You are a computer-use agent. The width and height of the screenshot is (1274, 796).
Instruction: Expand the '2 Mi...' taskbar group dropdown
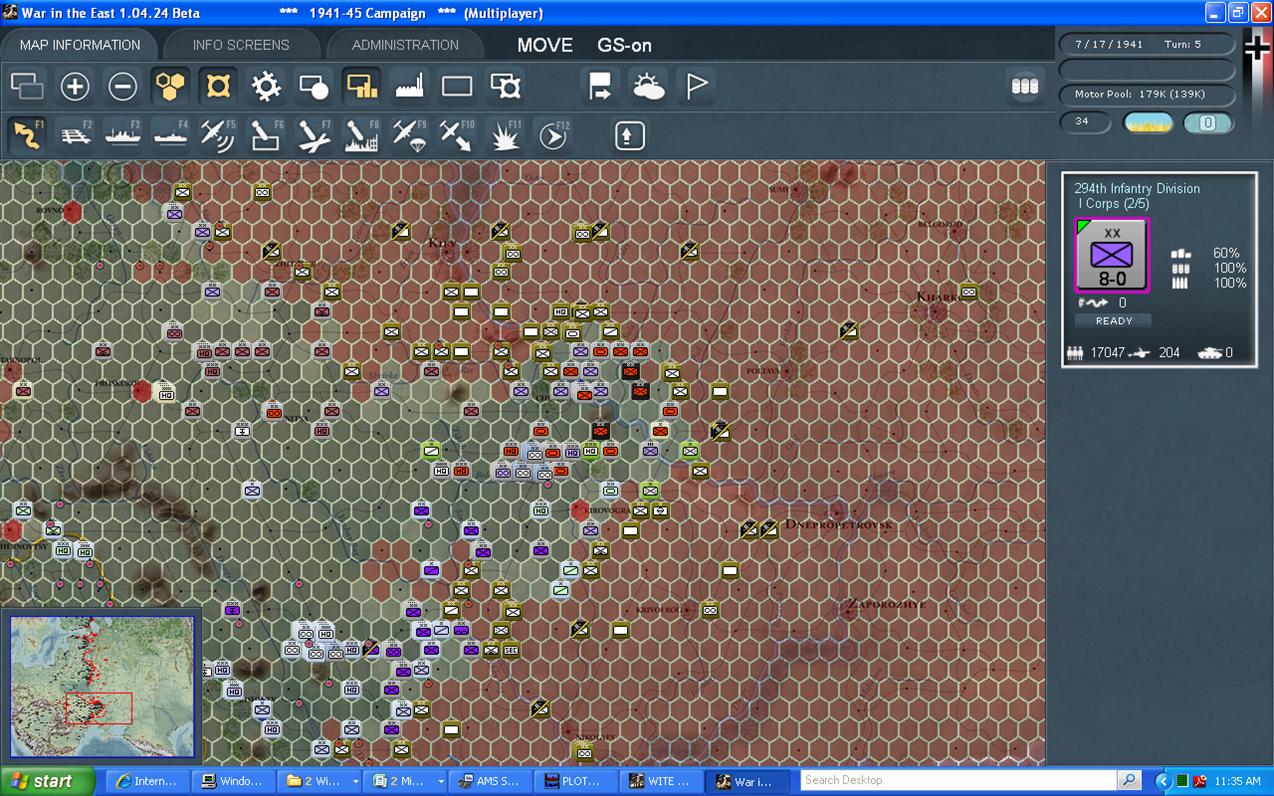439,782
